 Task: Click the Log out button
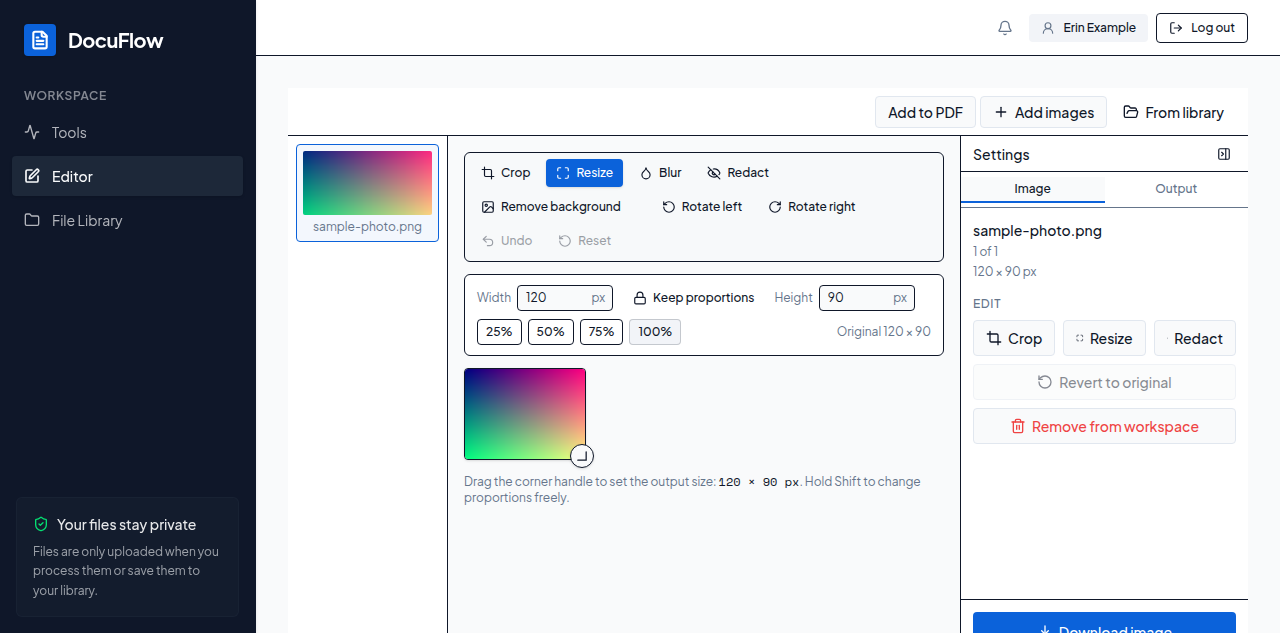[1202, 28]
